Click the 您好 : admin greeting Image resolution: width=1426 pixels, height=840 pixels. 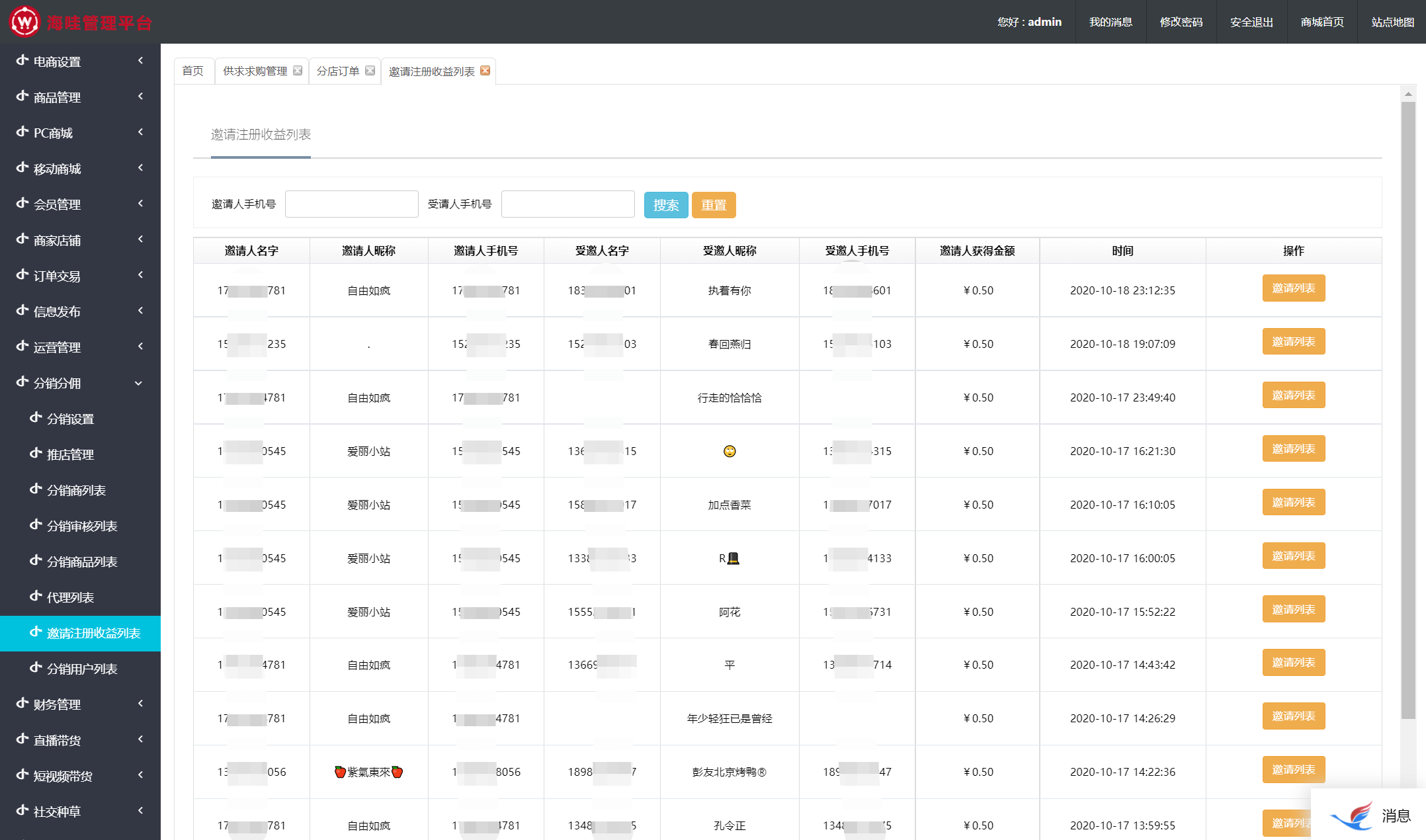click(x=1029, y=22)
